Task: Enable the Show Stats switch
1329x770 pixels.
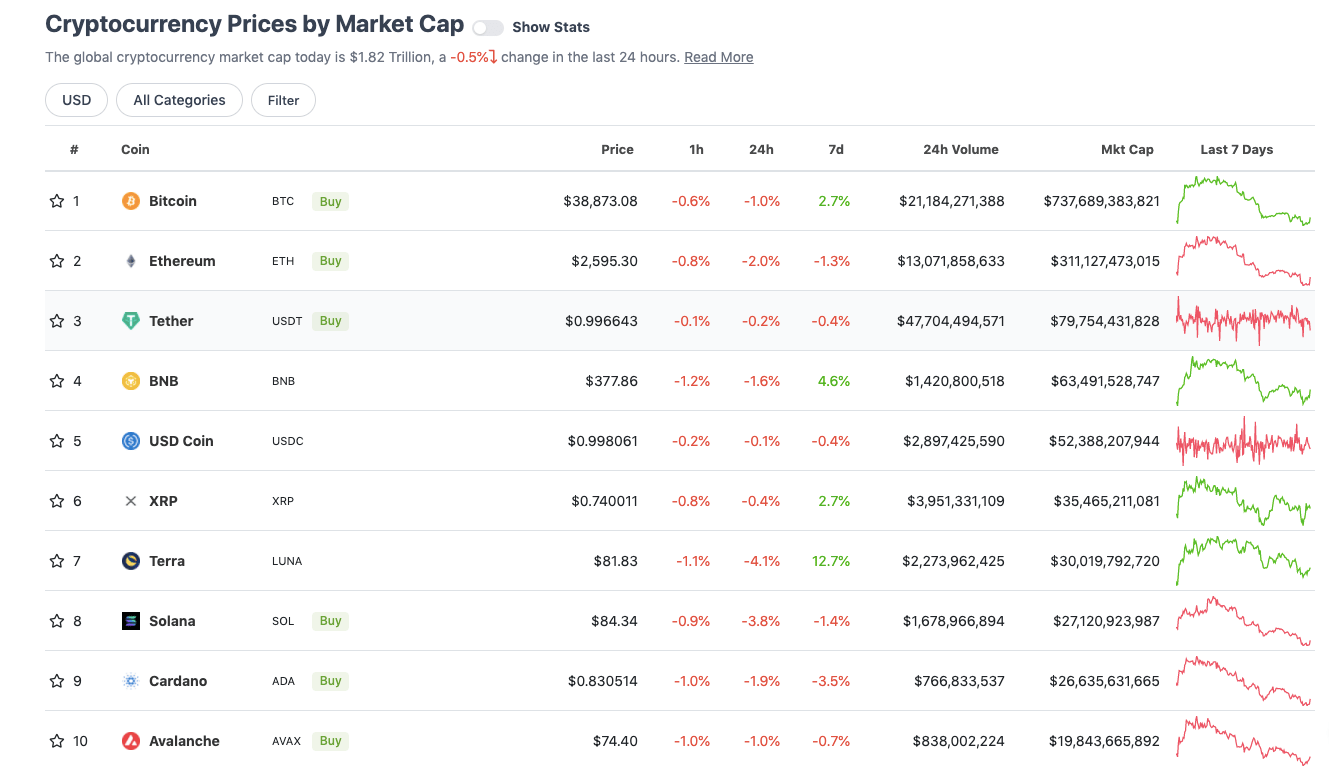Action: pos(488,28)
